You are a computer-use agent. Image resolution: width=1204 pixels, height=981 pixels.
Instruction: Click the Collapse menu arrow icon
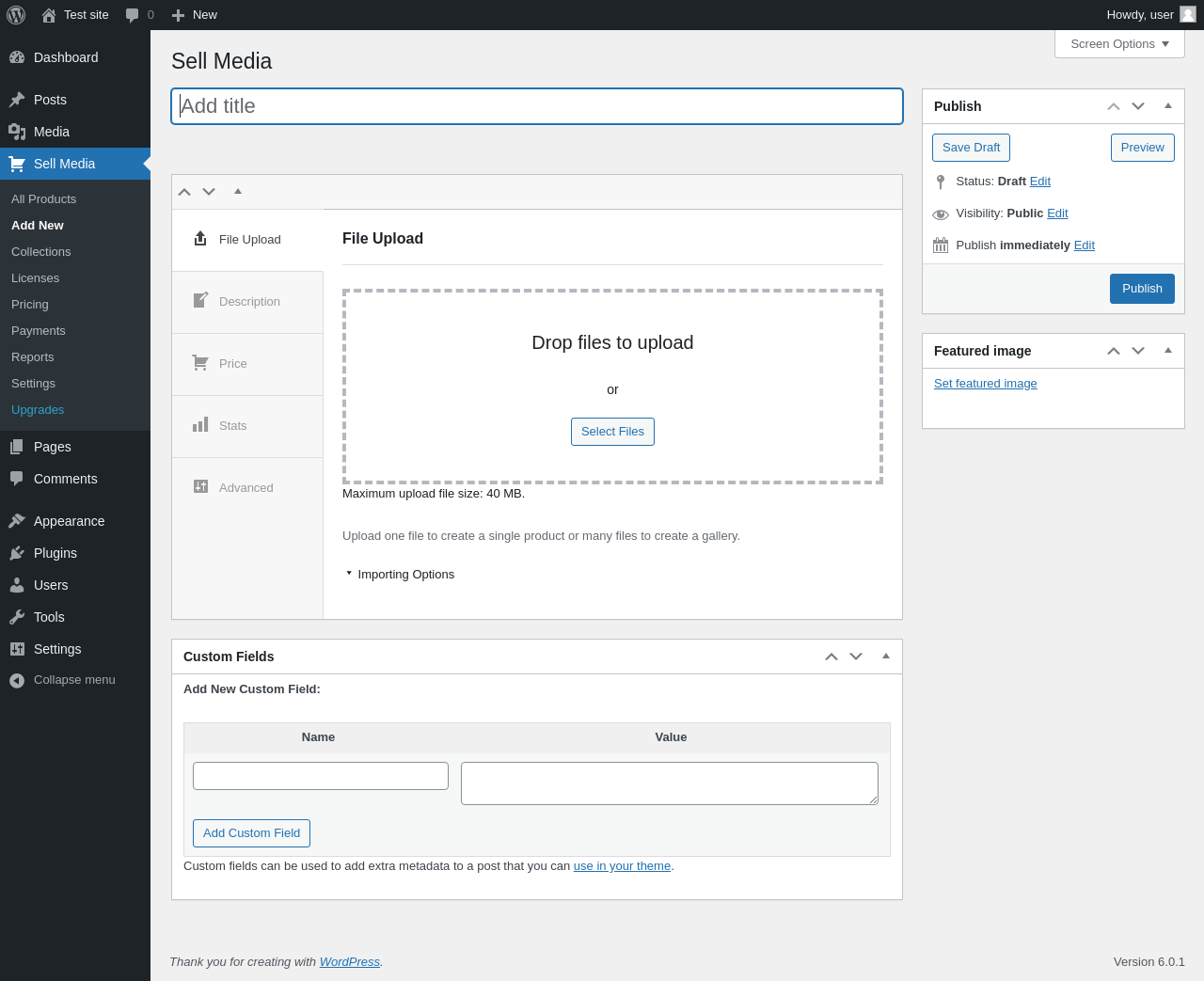pyautogui.click(x=17, y=680)
